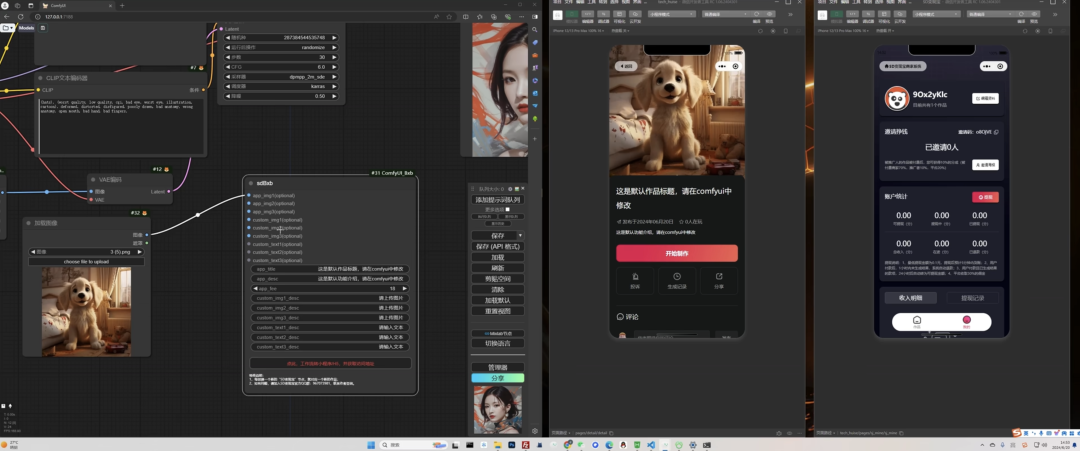Click the 加载 button in ComfyUI panel
Viewport: 1080px width, 451px height.
pyautogui.click(x=497, y=258)
